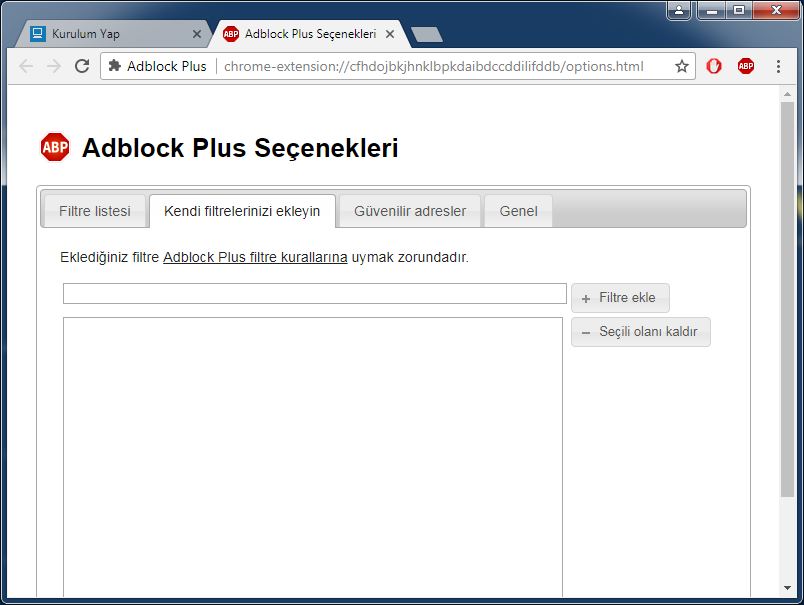Click the Filtre ekle button
The width and height of the screenshot is (804, 605).
[x=620, y=298]
